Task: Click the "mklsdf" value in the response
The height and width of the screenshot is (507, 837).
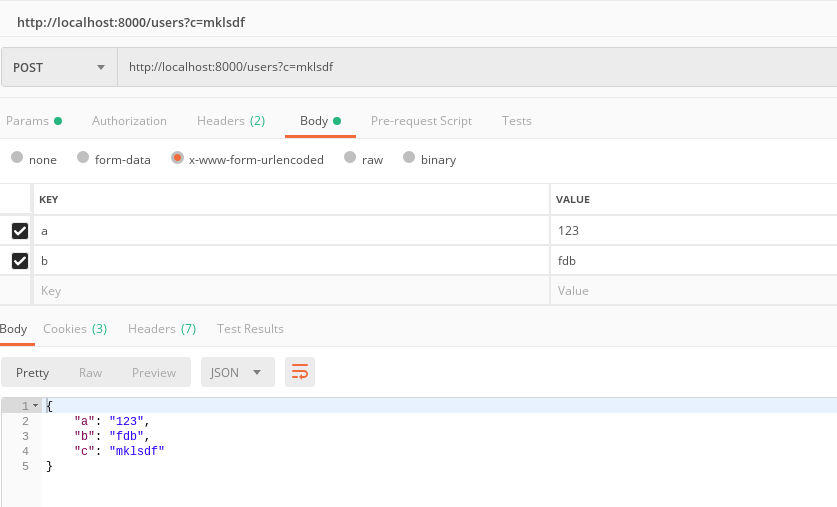Action: pos(137,451)
